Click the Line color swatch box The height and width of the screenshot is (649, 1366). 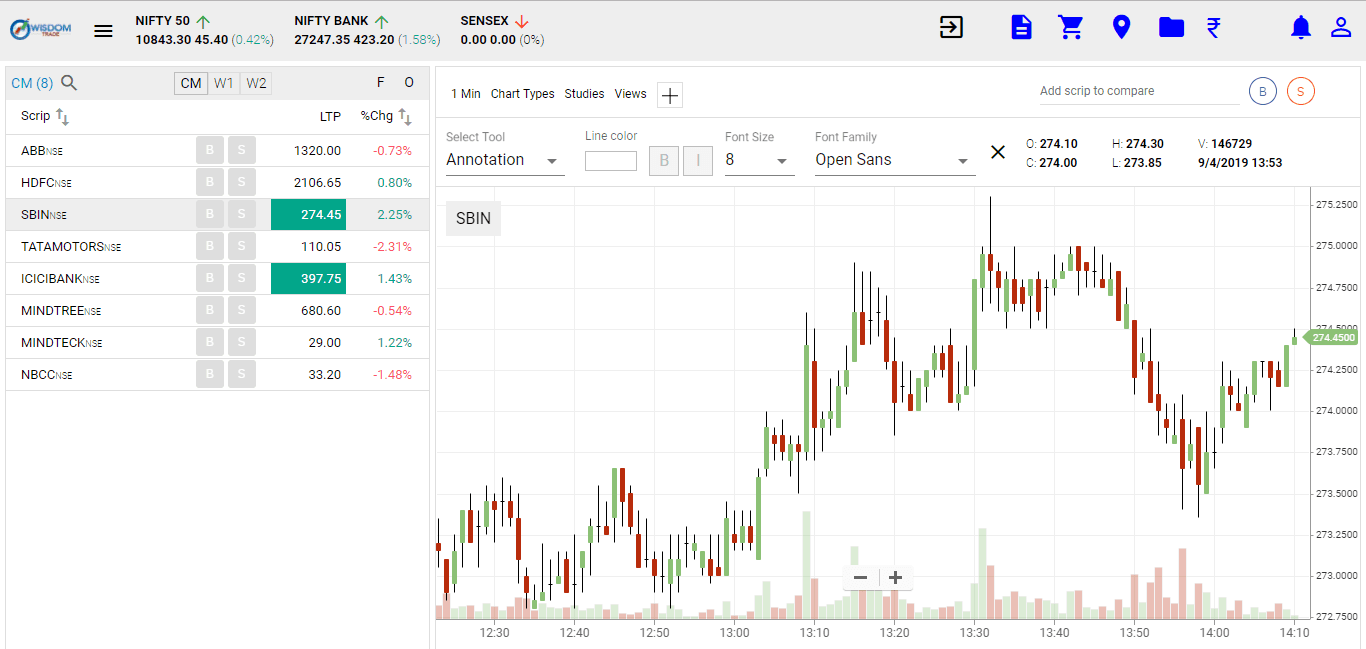[x=611, y=159]
